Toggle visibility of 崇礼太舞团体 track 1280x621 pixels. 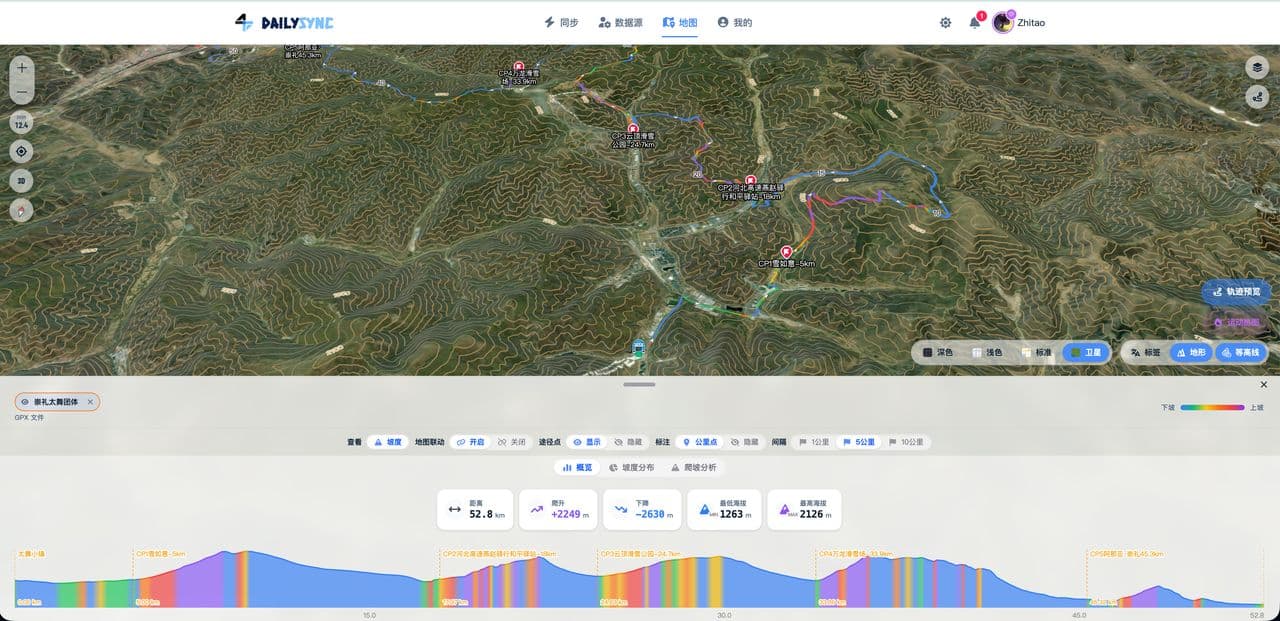(25, 402)
